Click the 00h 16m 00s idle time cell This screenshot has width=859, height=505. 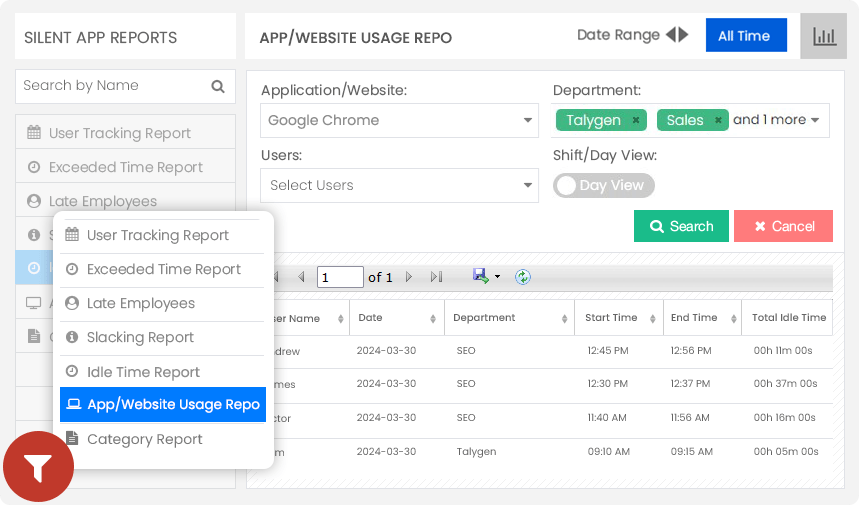784,418
